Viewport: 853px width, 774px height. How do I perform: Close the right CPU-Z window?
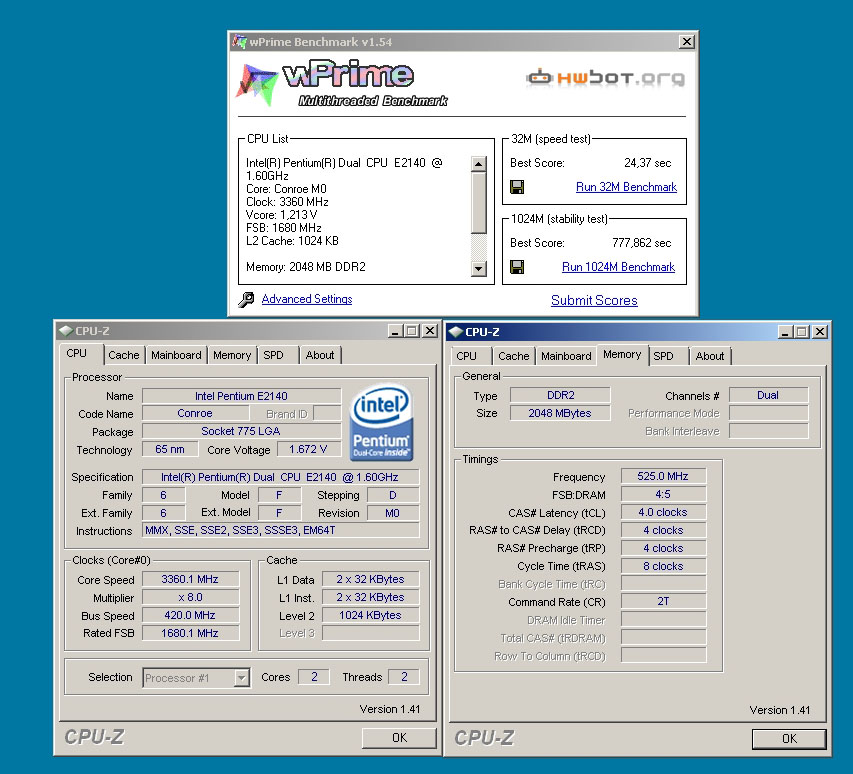pos(820,332)
